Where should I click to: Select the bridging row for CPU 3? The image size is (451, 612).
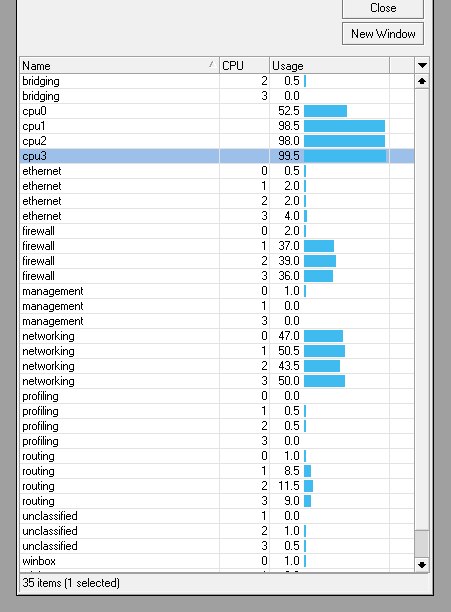pos(217,96)
